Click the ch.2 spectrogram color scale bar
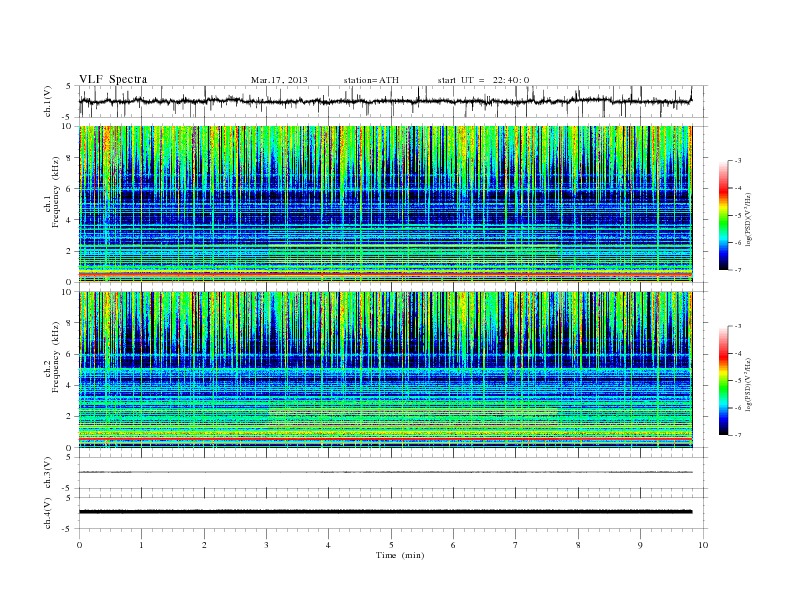Image resolution: width=792 pixels, height=612 pixels. click(x=723, y=380)
